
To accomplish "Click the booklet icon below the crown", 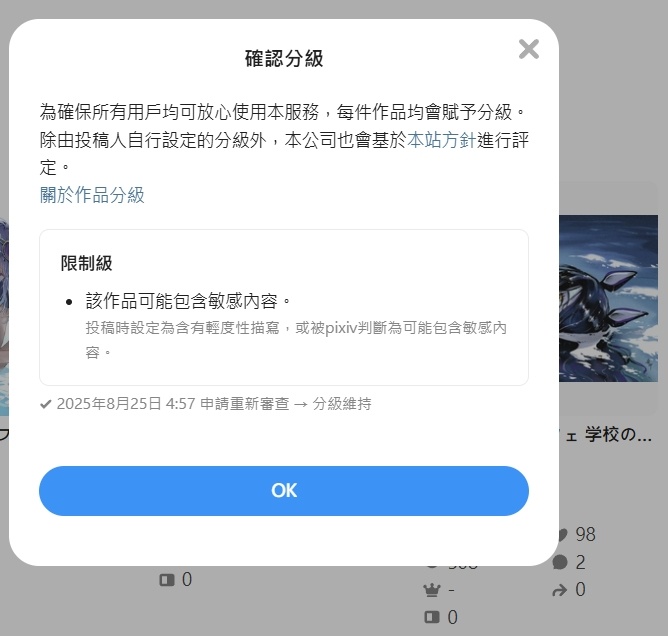I will click(x=432, y=617).
